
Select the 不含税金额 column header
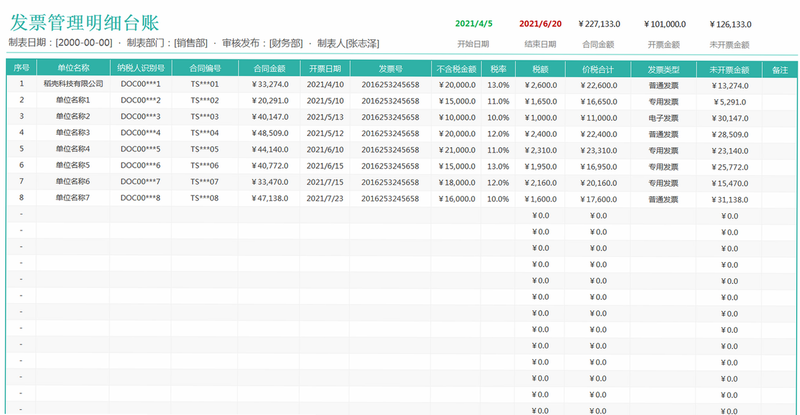click(457, 69)
